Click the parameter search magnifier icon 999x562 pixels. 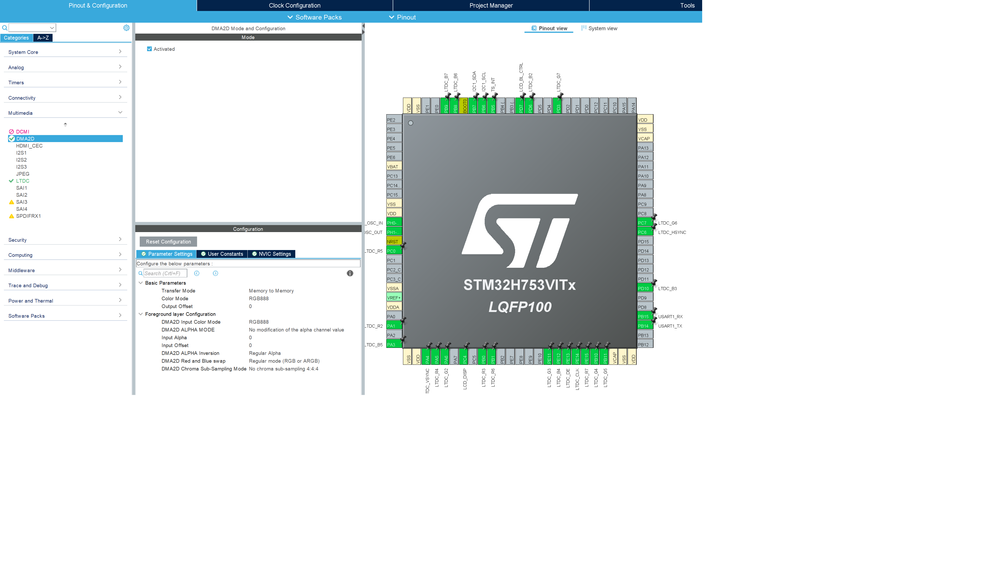click(x=140, y=273)
